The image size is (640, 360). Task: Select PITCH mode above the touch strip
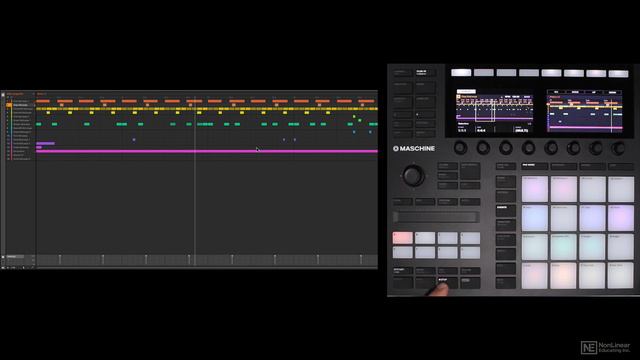402,202
